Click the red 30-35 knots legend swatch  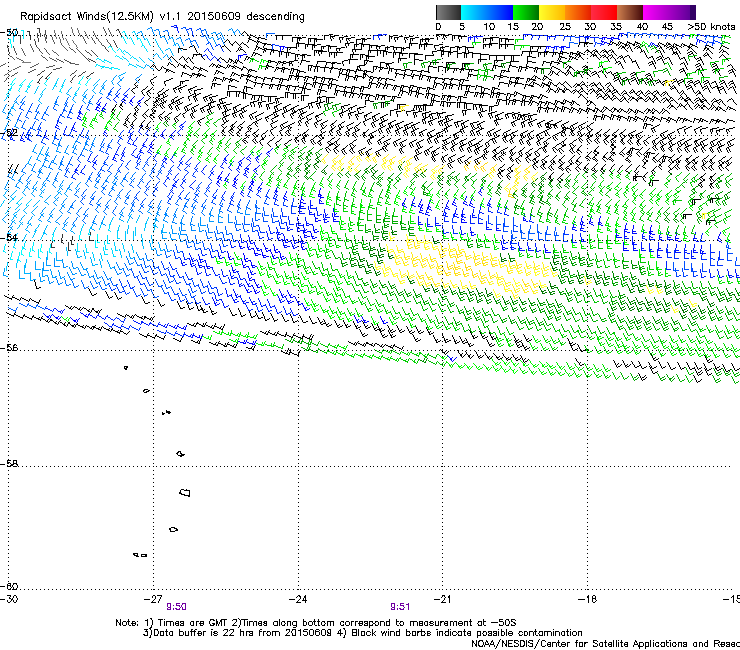click(x=604, y=12)
